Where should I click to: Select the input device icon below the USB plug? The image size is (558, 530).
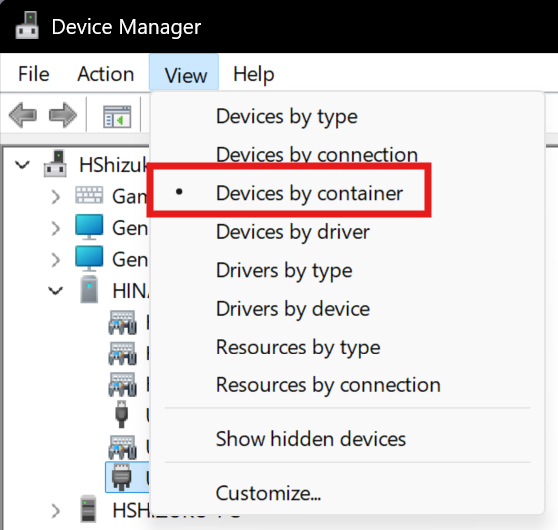click(x=122, y=447)
